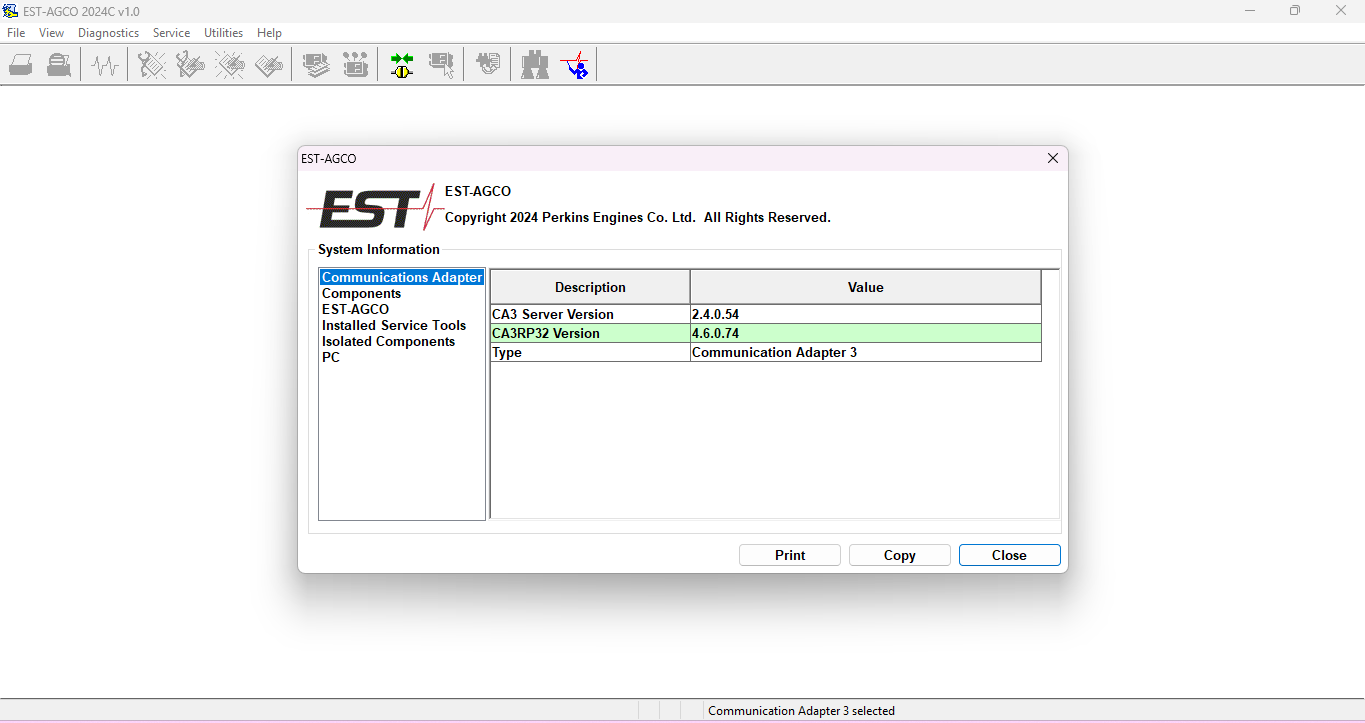Click the stethoscope-with-pencil logged diagnostic codes icon
This screenshot has width=1365, height=723.
pos(190,65)
